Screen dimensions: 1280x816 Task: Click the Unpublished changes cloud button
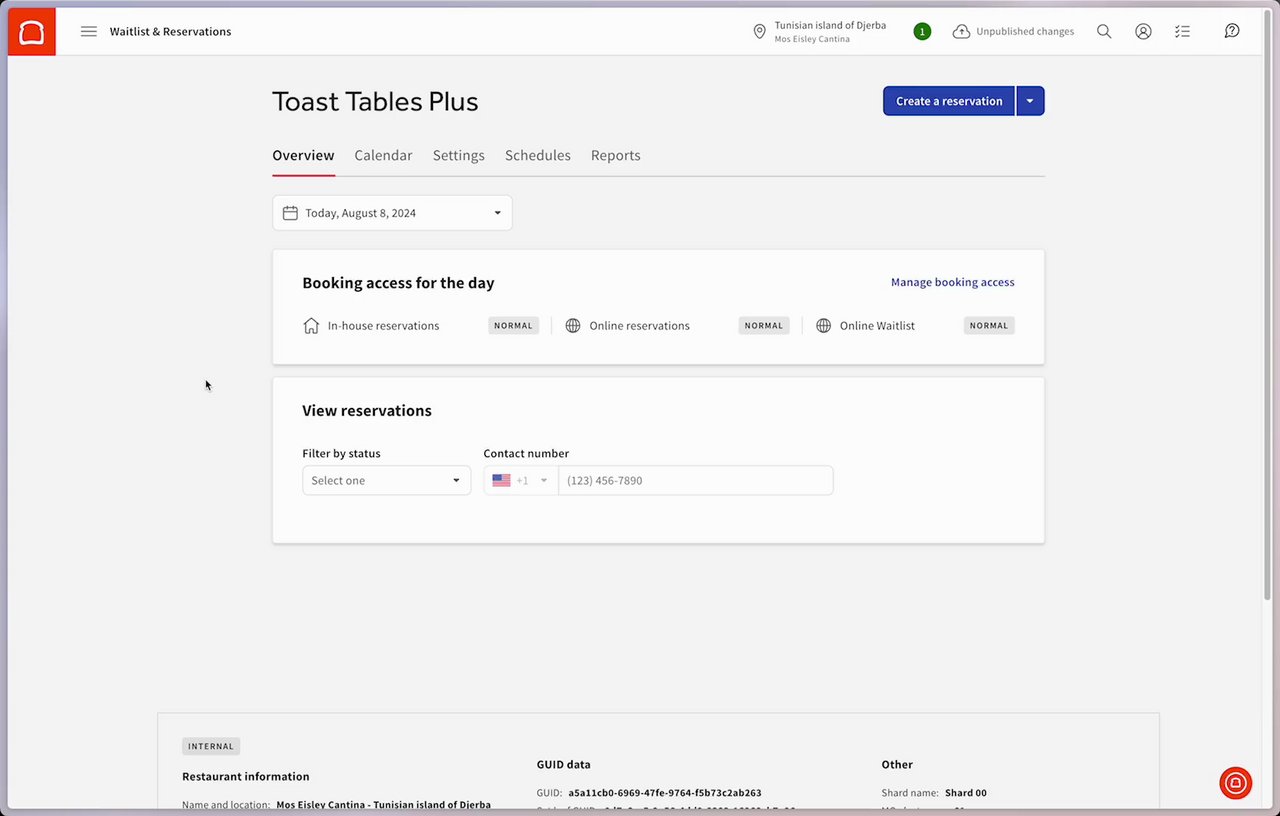[x=1013, y=32]
